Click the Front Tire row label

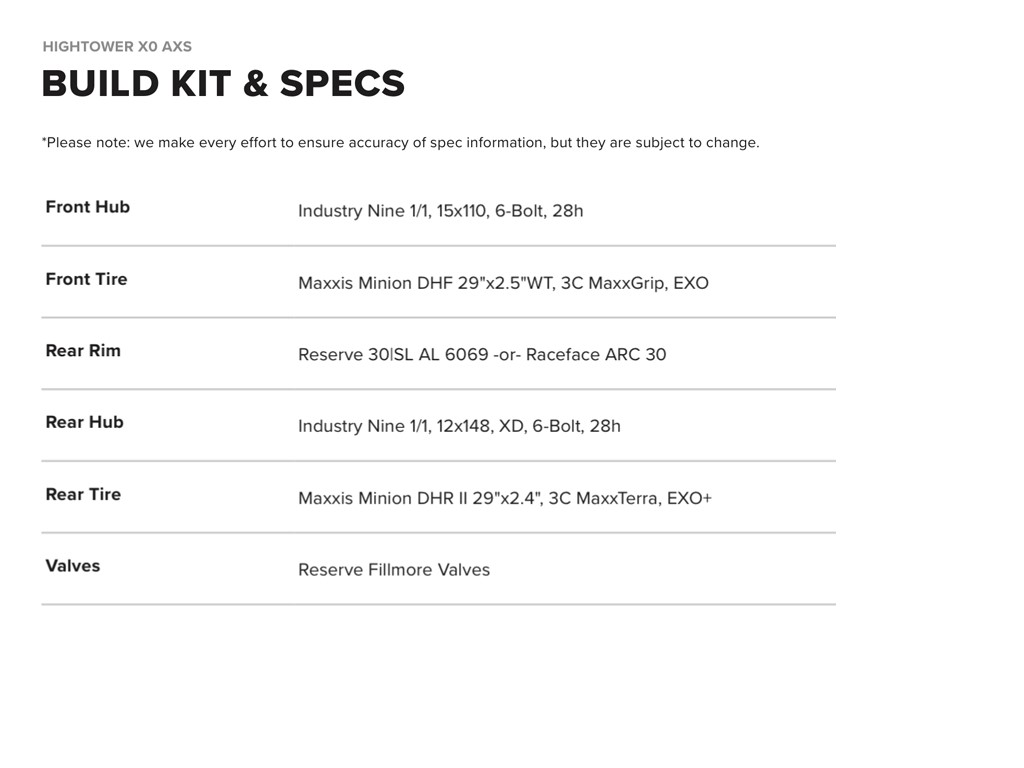(86, 279)
